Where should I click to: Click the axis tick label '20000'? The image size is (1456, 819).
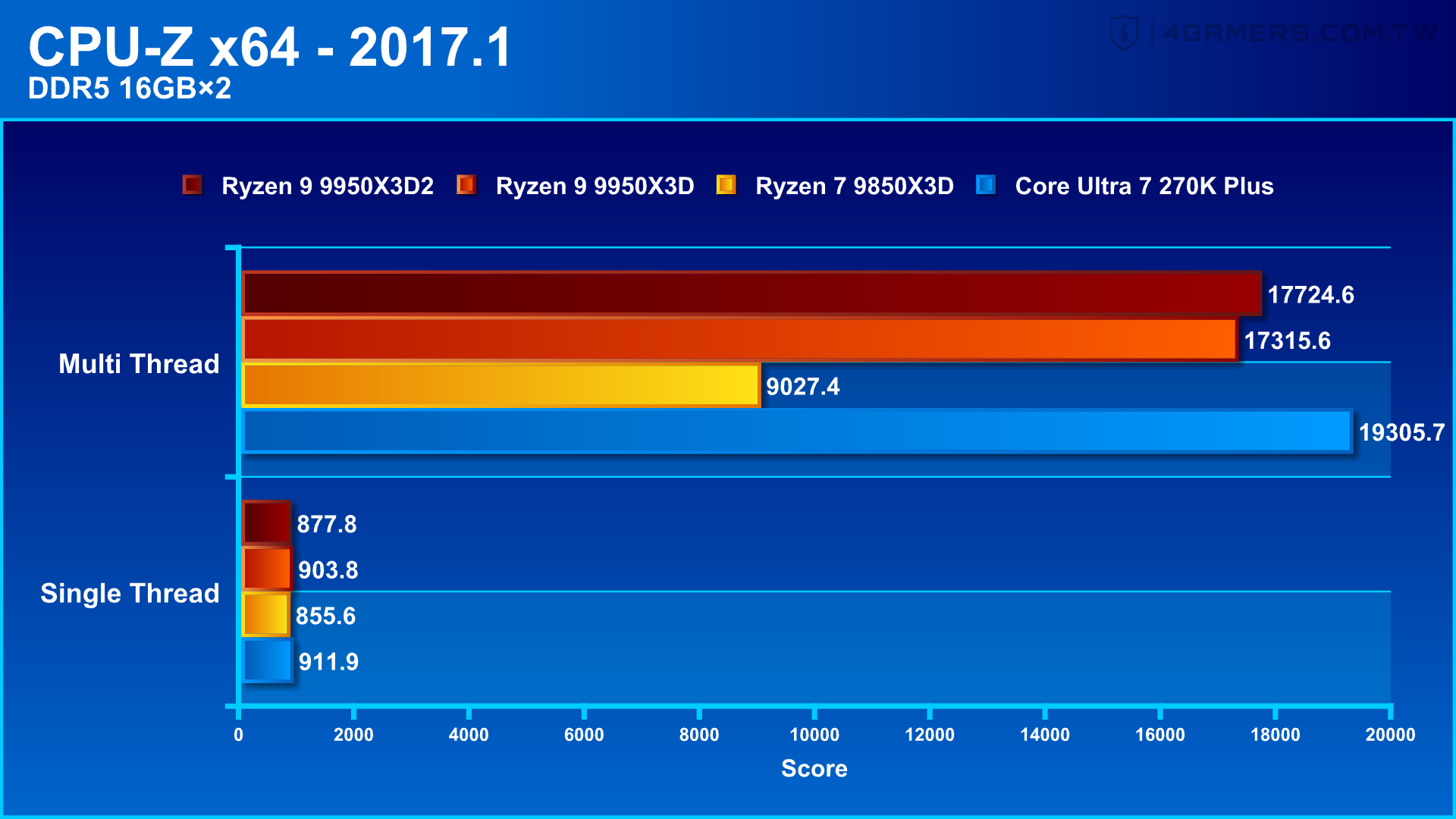(x=1391, y=735)
